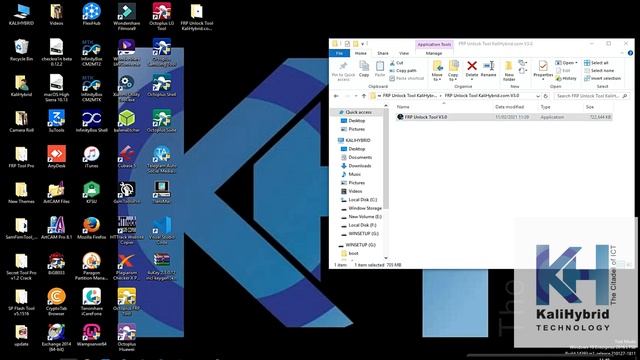Screen dimensions: 640x360
Task: Open the address bar history dropdown
Action: (538, 96)
